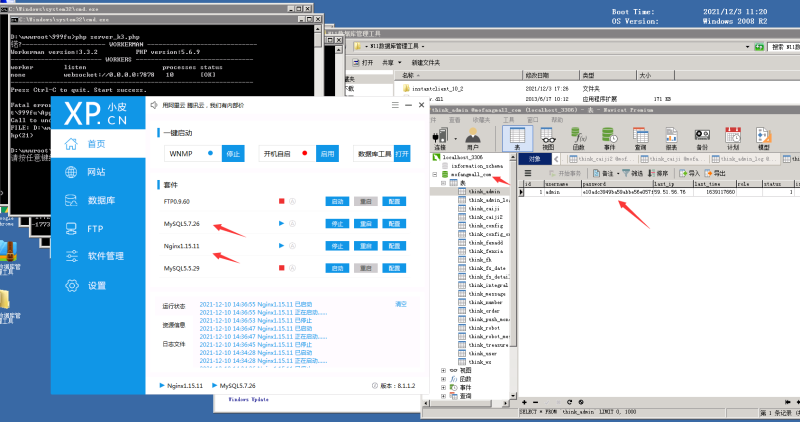Click the speaker announcement icon in XP panel
Screen dimensions: 800x422
coord(154,105)
